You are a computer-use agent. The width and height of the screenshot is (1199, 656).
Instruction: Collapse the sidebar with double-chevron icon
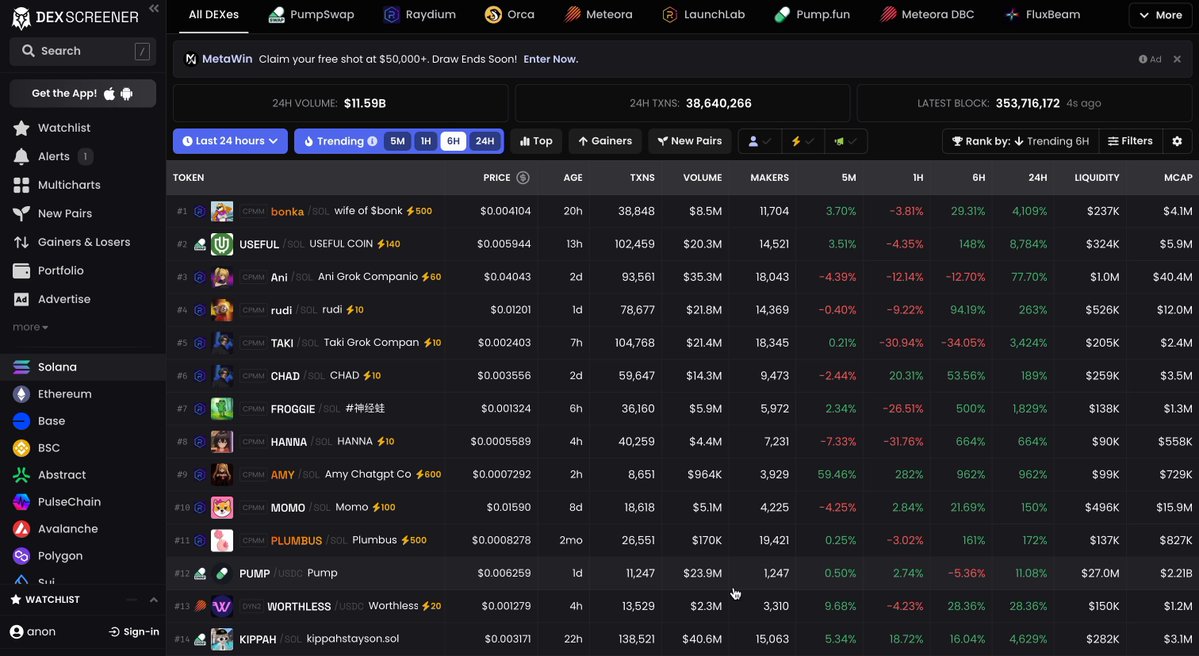click(x=154, y=8)
